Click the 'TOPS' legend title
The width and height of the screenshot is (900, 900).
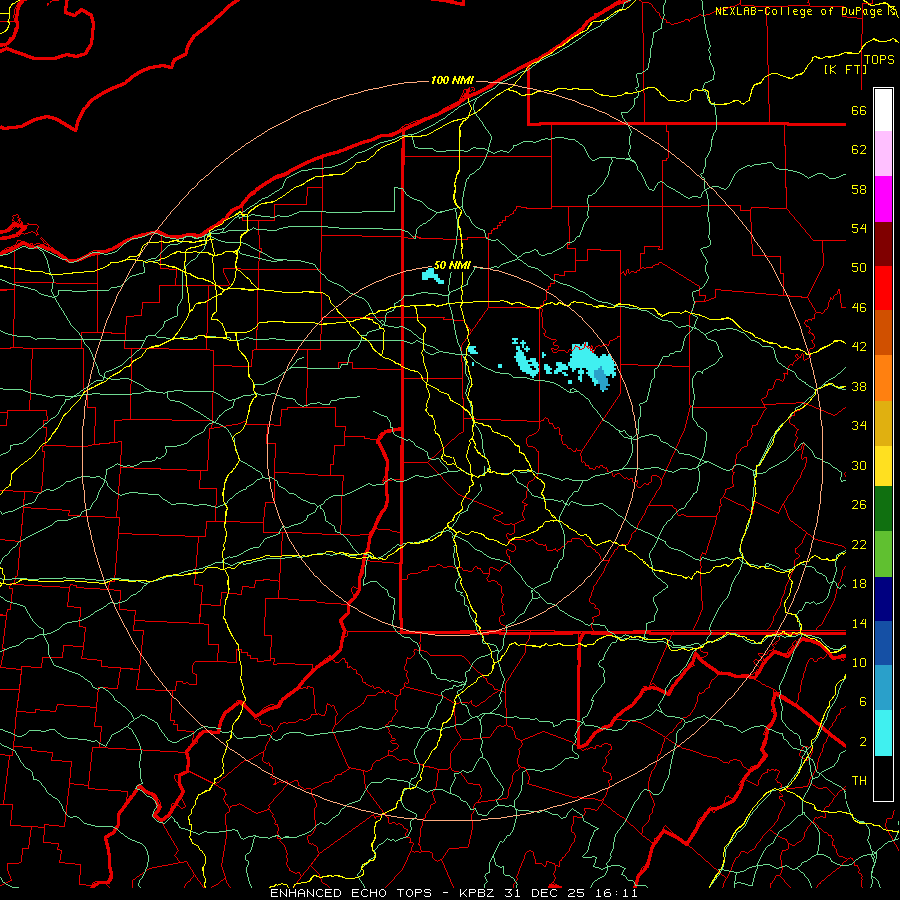879,60
